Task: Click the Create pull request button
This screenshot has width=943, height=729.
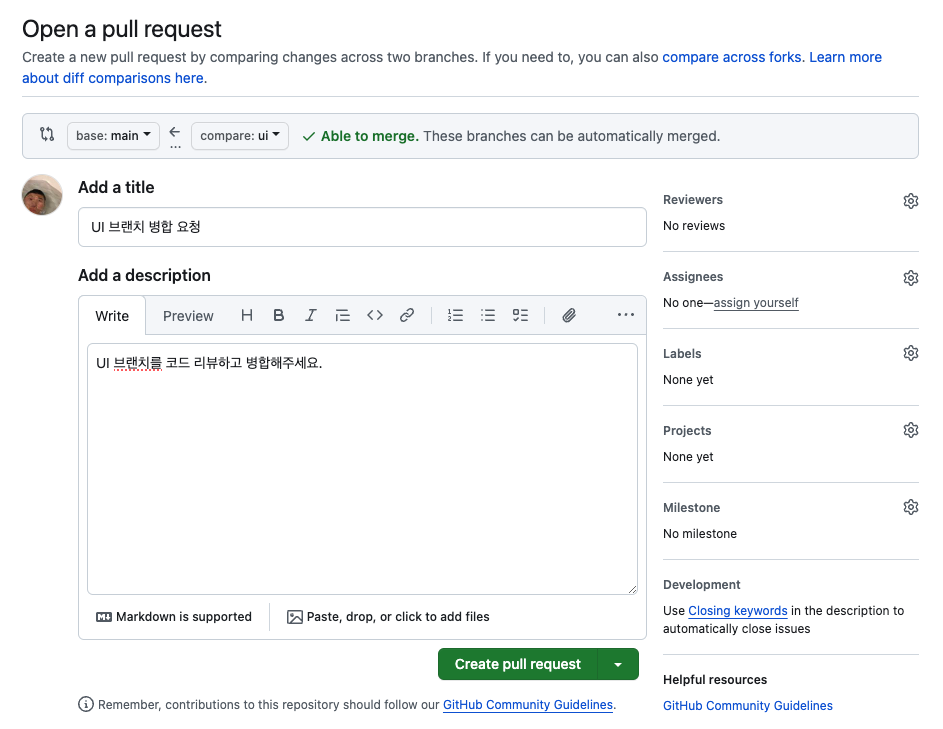Action: coord(518,664)
